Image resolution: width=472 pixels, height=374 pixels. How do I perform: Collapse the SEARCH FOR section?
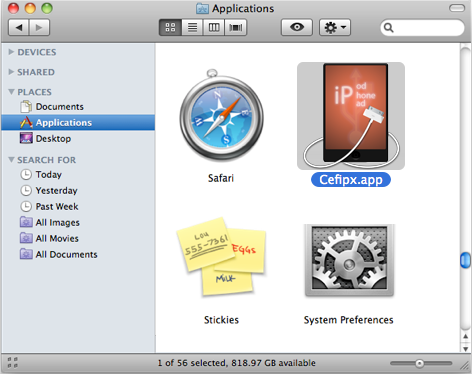pyautogui.click(x=11, y=160)
